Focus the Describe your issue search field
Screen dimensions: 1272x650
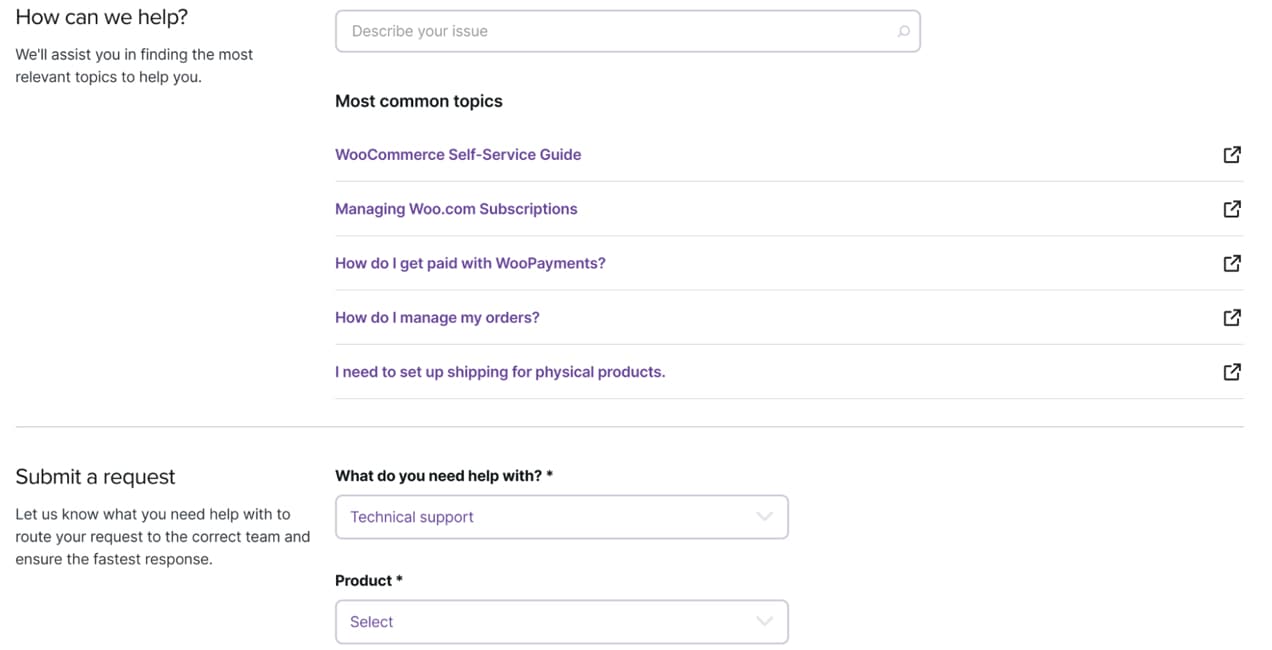coord(627,31)
